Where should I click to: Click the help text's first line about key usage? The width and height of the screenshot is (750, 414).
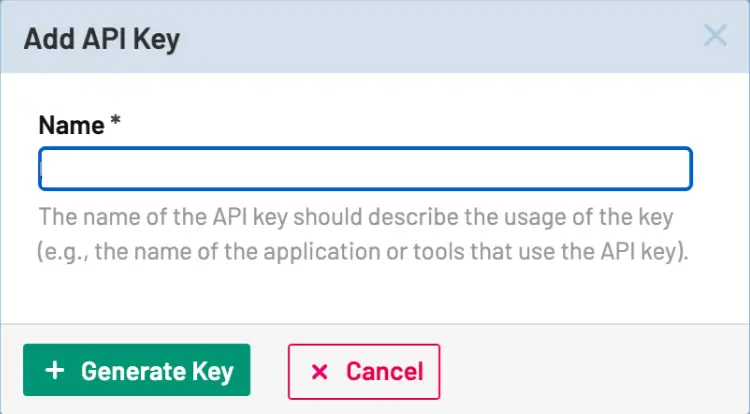[x=356, y=217]
